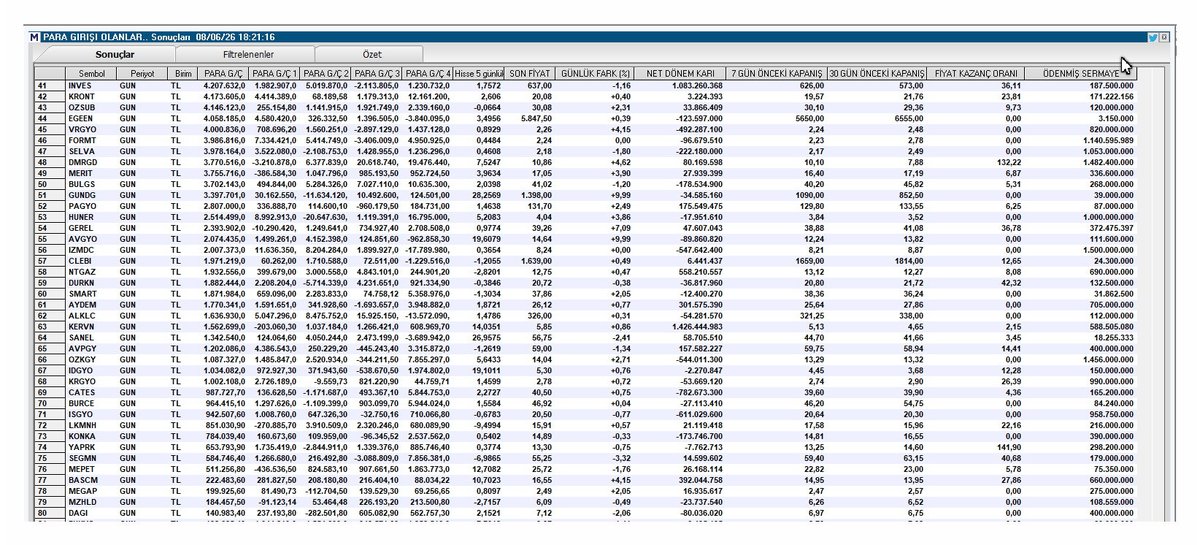
Task: Select the INVES symbol cell
Action: click(x=91, y=86)
